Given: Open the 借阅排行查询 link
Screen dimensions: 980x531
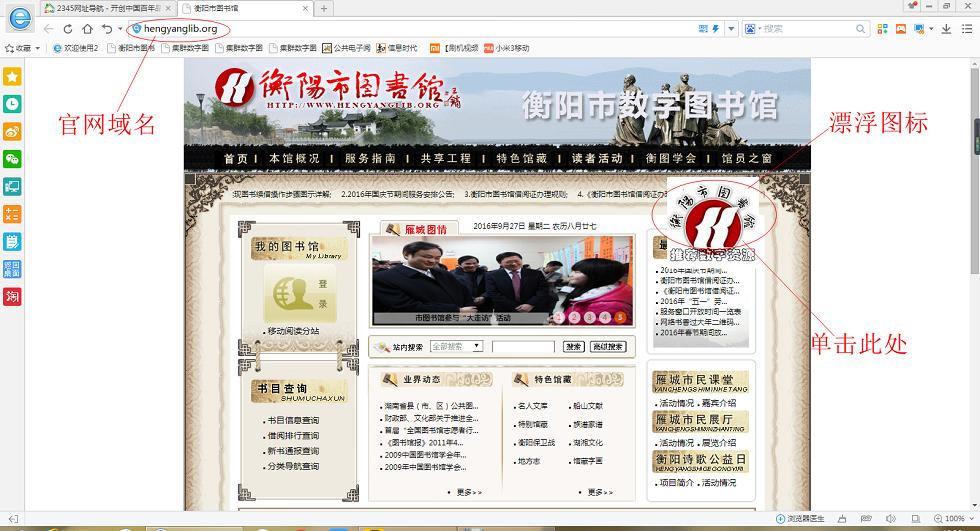Looking at the screenshot, I should pyautogui.click(x=293, y=436).
